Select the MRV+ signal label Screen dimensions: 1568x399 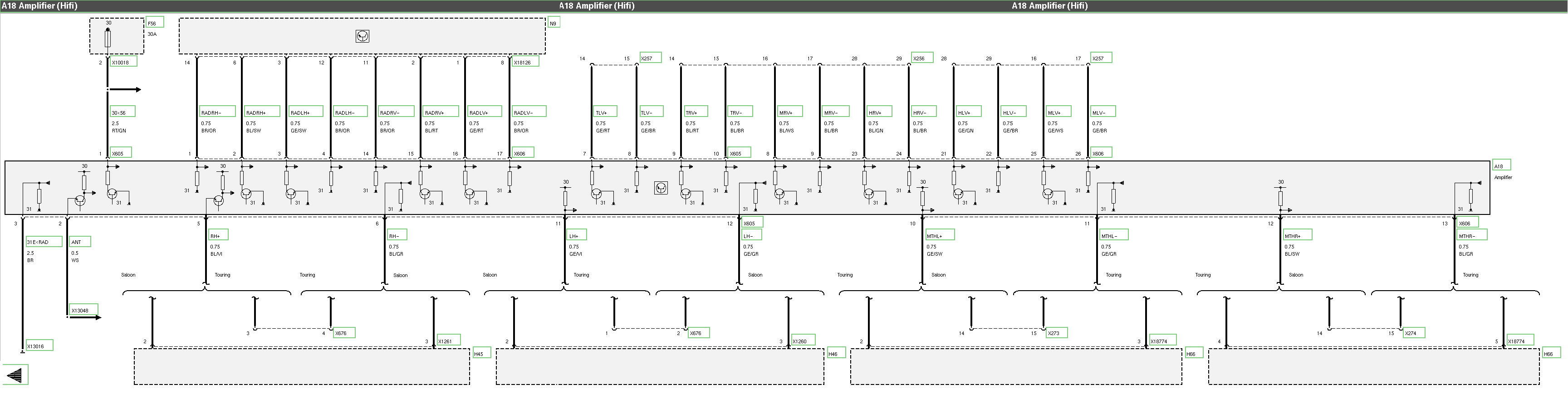[790, 112]
